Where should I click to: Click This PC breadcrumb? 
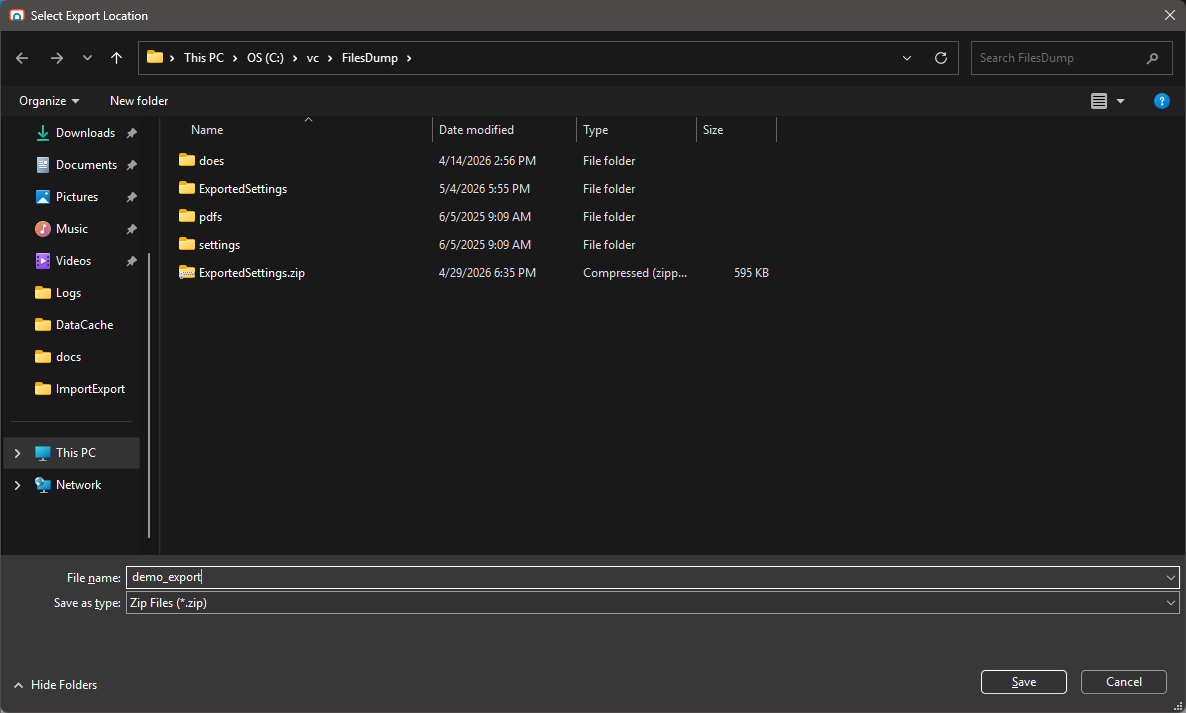(x=204, y=58)
